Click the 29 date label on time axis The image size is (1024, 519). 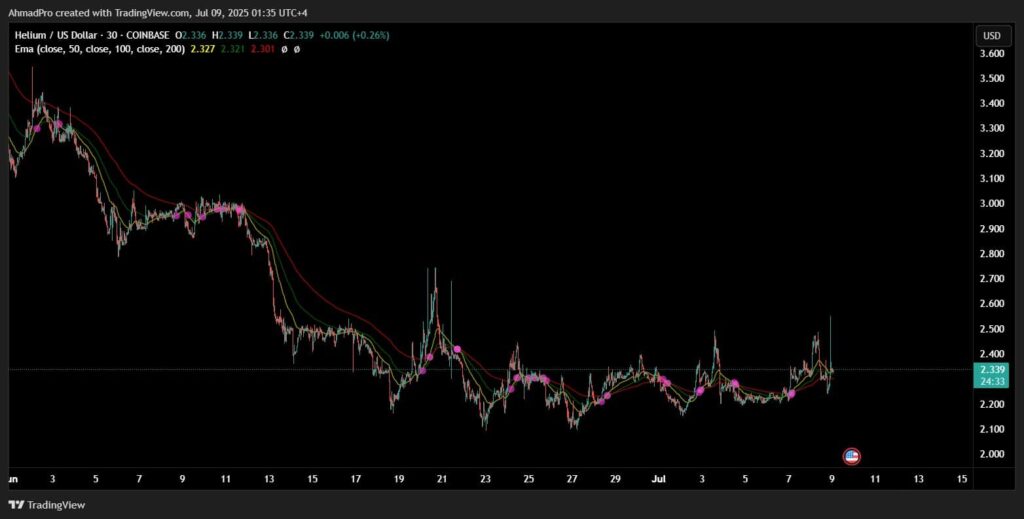tap(615, 479)
